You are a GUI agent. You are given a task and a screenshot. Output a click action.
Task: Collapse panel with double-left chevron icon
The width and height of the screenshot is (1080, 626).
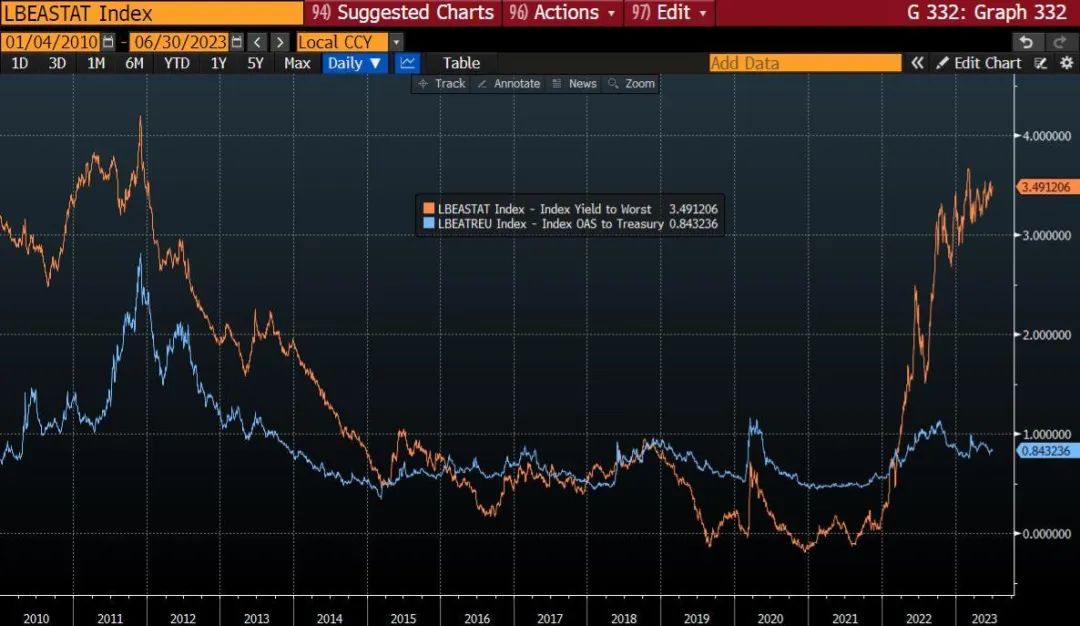[x=917, y=63]
